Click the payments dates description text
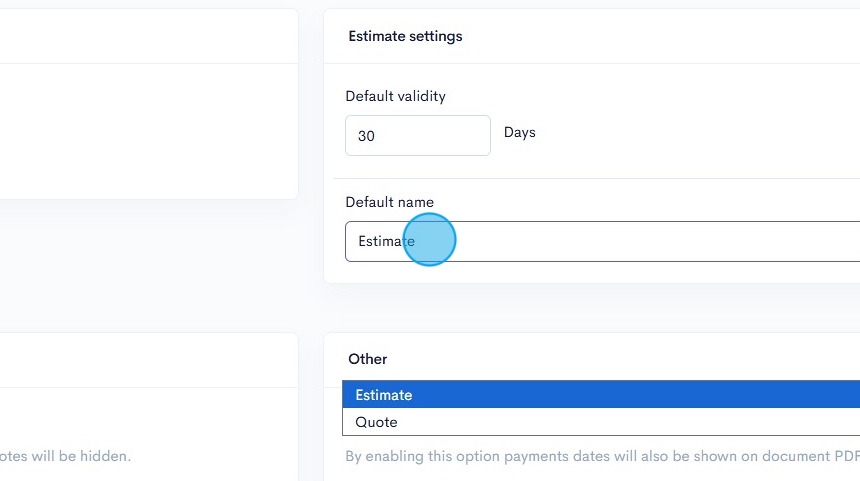The height and width of the screenshot is (481, 860). pyautogui.click(x=600, y=456)
